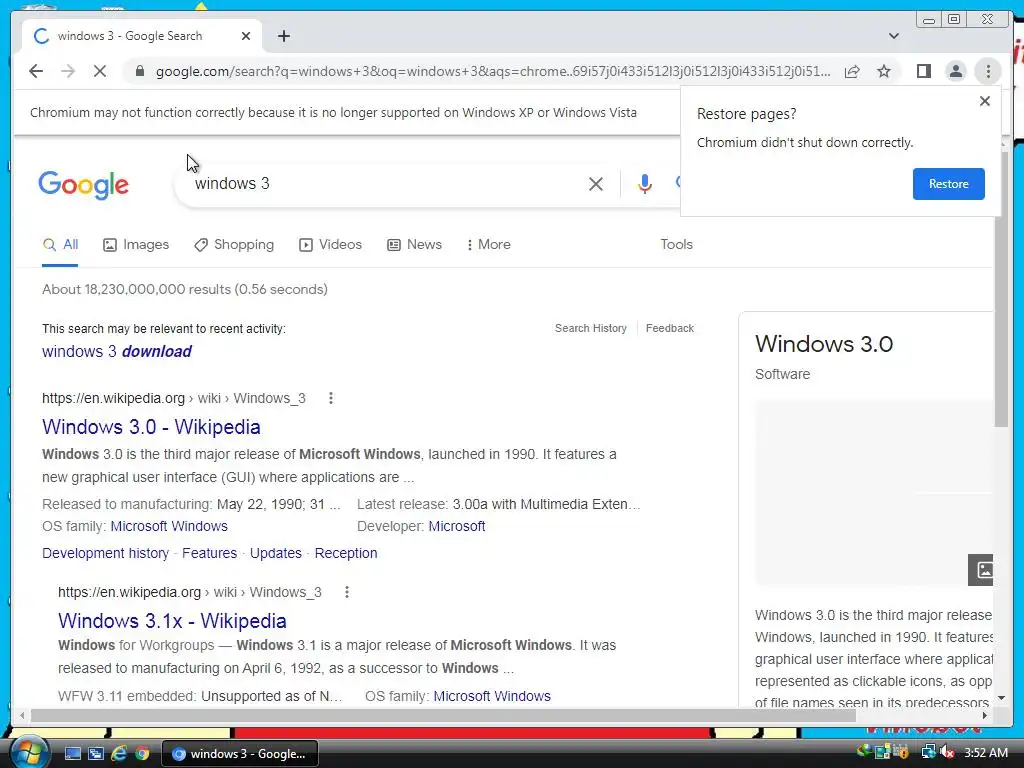Select windows 3 - Google taskbar button
Screen dimensions: 1024x768
239,754
